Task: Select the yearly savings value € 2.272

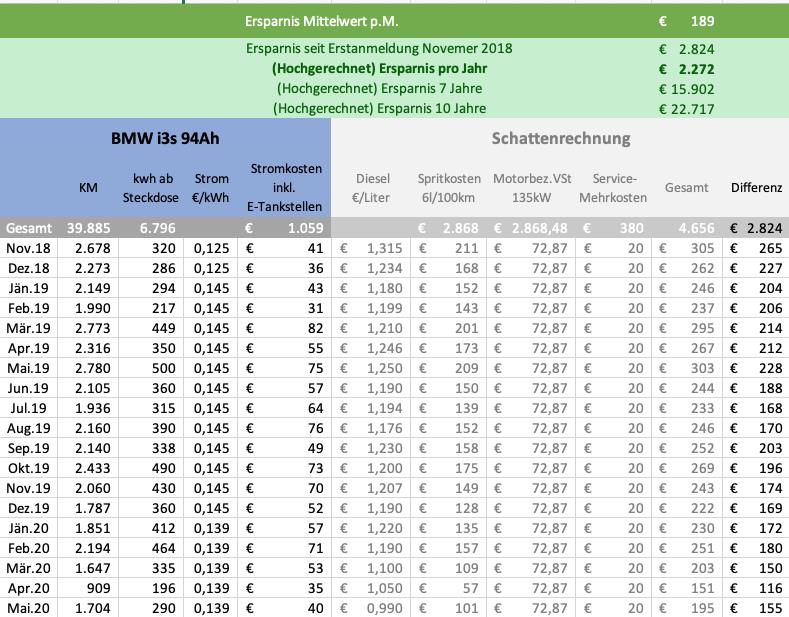Action: coord(687,69)
